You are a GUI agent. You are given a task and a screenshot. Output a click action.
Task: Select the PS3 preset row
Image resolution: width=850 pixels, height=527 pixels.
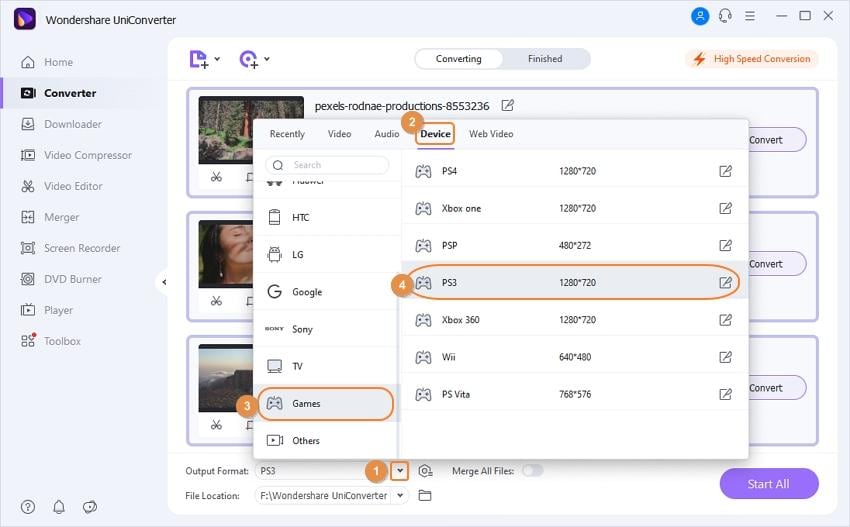pos(574,282)
